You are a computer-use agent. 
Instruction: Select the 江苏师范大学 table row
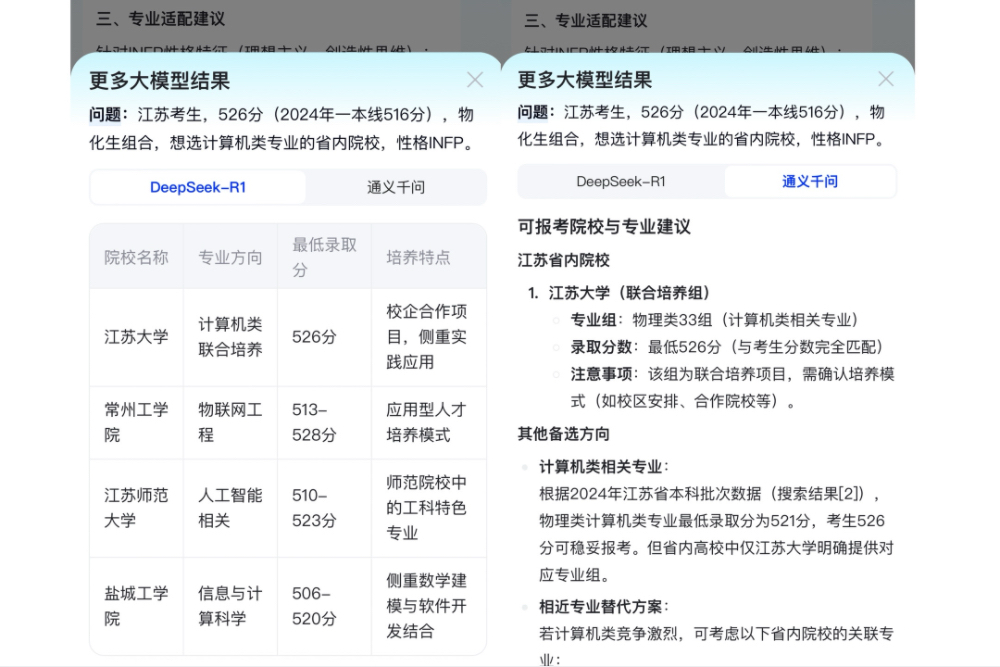point(137,507)
